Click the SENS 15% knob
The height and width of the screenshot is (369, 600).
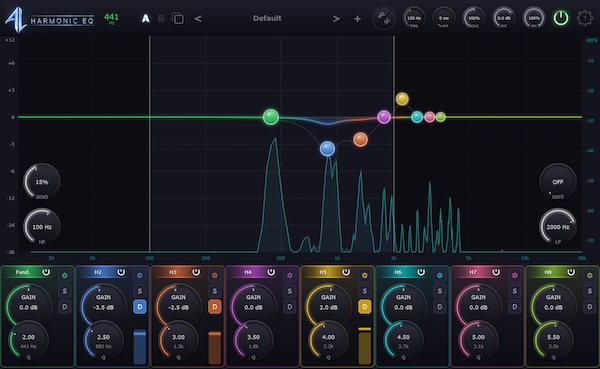42,182
